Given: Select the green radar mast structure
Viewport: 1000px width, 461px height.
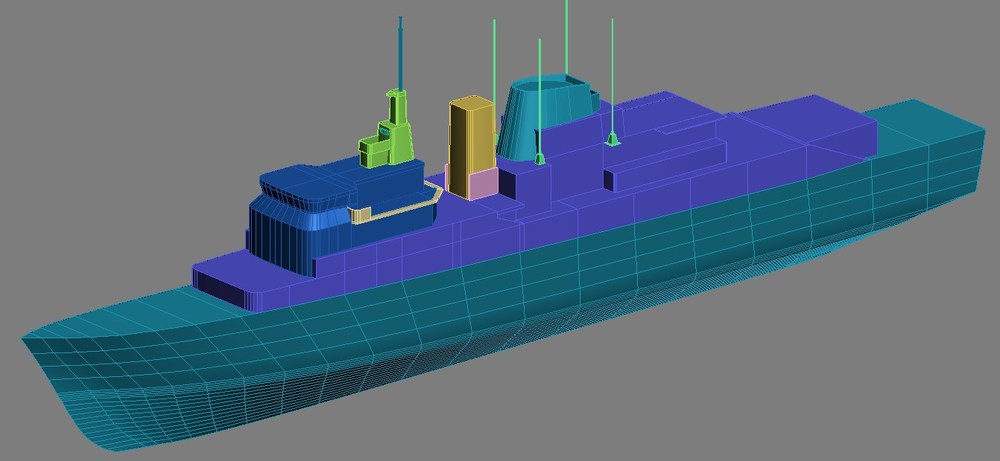Looking at the screenshot, I should pyautogui.click(x=386, y=131).
